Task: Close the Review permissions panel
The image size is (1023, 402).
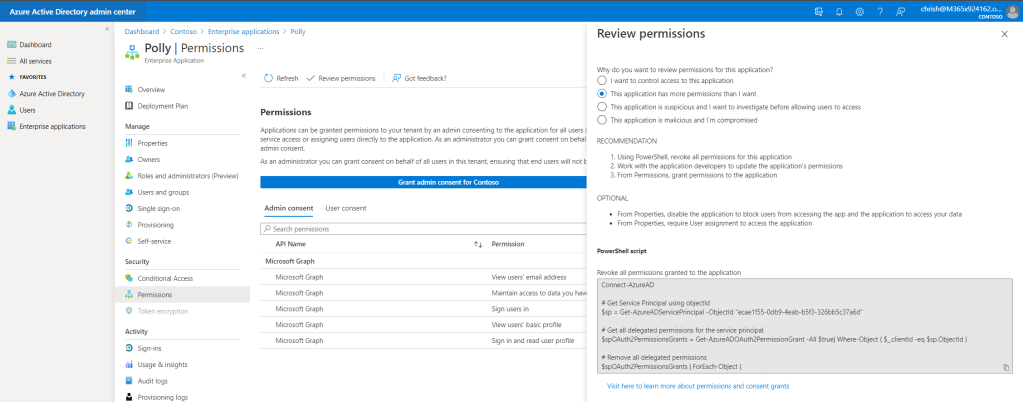Action: click(1004, 34)
